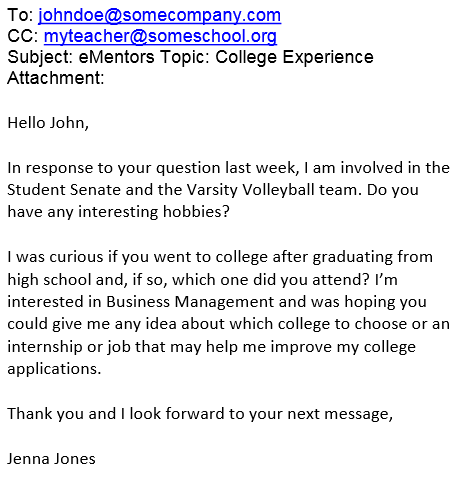459x481 pixels.
Task: Open the johndoe@somecompany.com email link
Action: [x=159, y=16]
